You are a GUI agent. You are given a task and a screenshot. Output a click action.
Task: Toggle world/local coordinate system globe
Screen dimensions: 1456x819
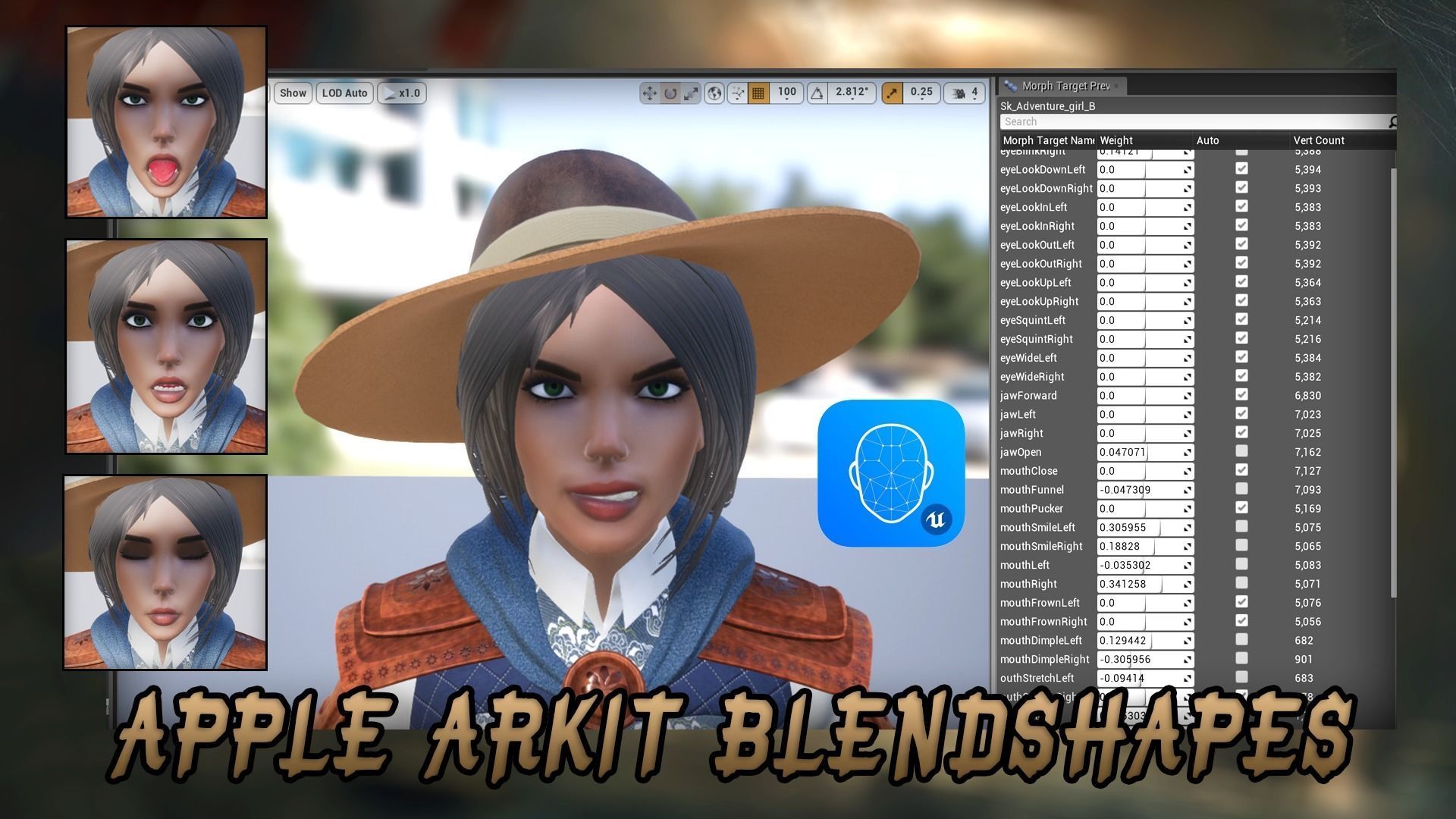(714, 93)
